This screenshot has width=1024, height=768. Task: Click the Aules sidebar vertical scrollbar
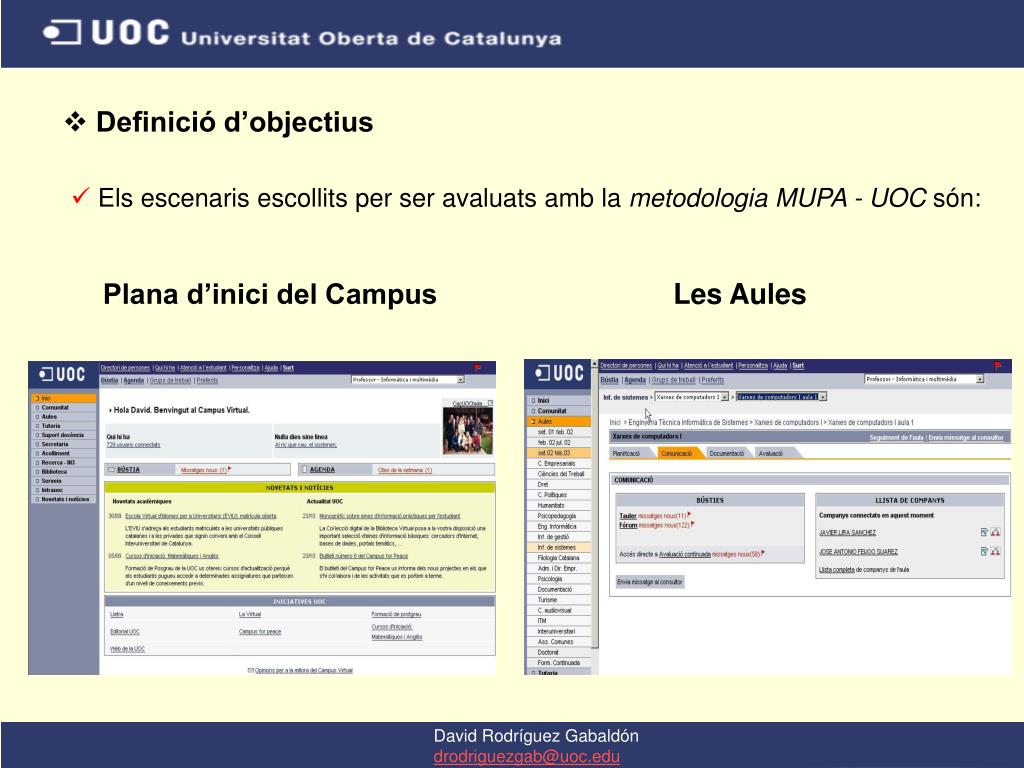coord(595,506)
